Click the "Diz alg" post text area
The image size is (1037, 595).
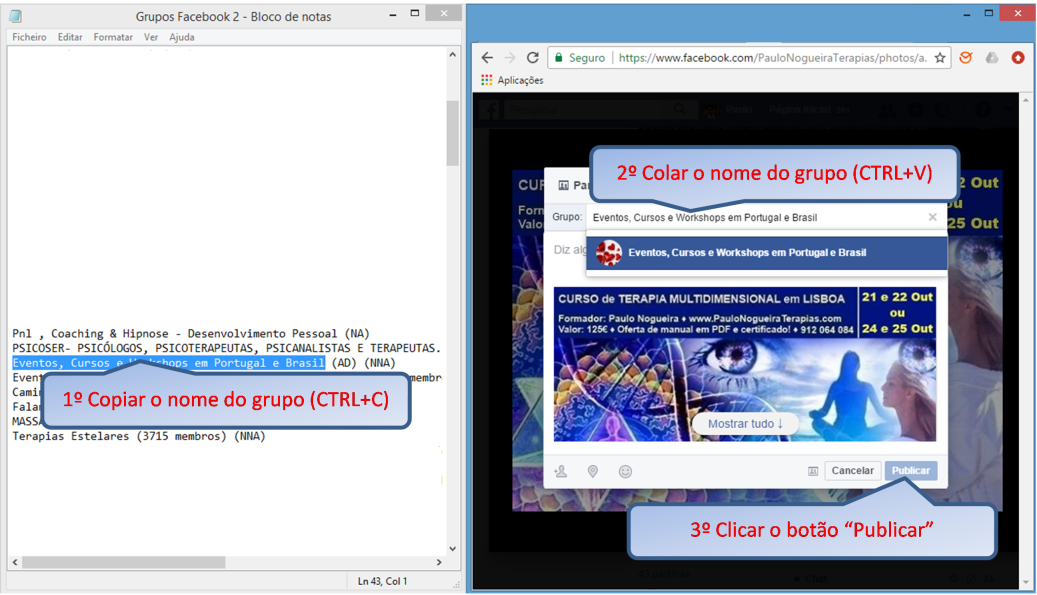[569, 249]
